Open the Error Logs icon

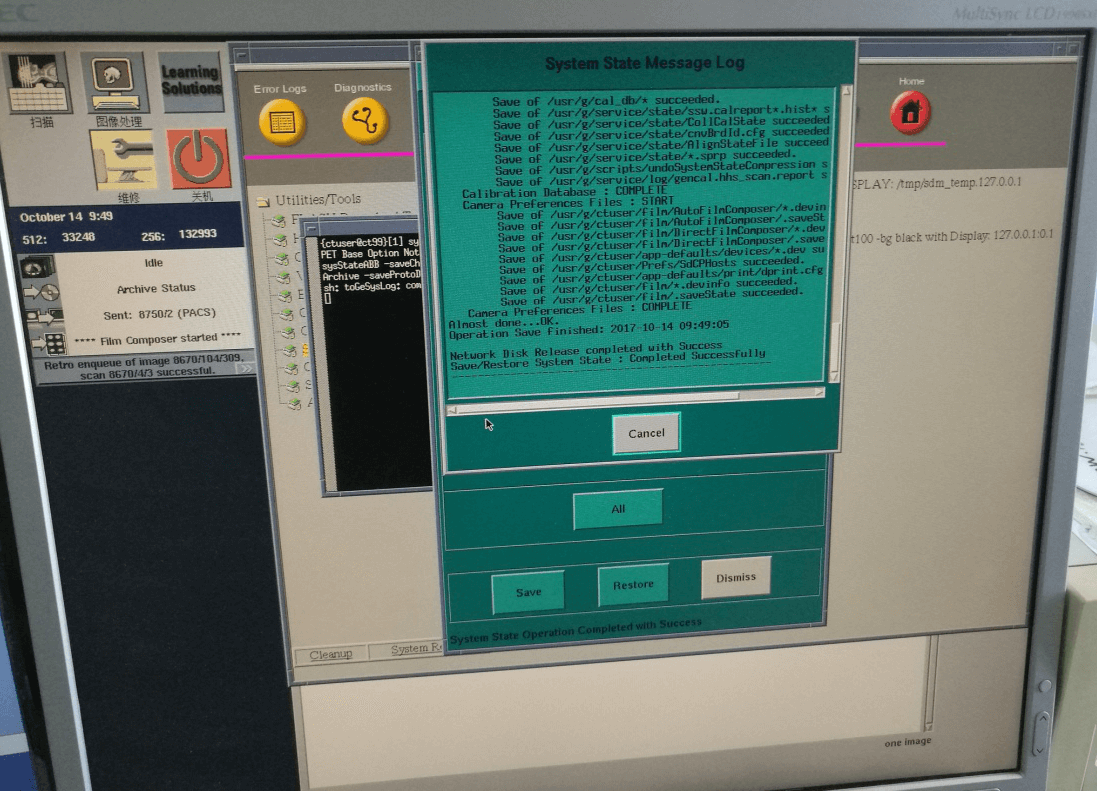[x=282, y=122]
